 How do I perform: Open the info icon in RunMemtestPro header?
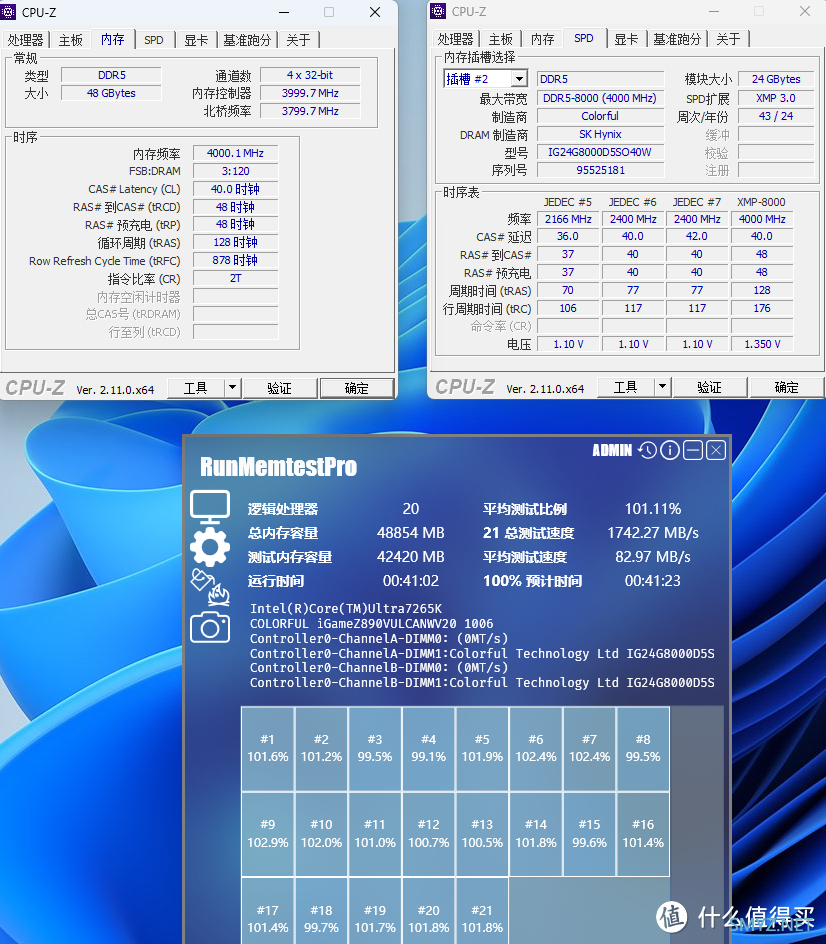(670, 450)
